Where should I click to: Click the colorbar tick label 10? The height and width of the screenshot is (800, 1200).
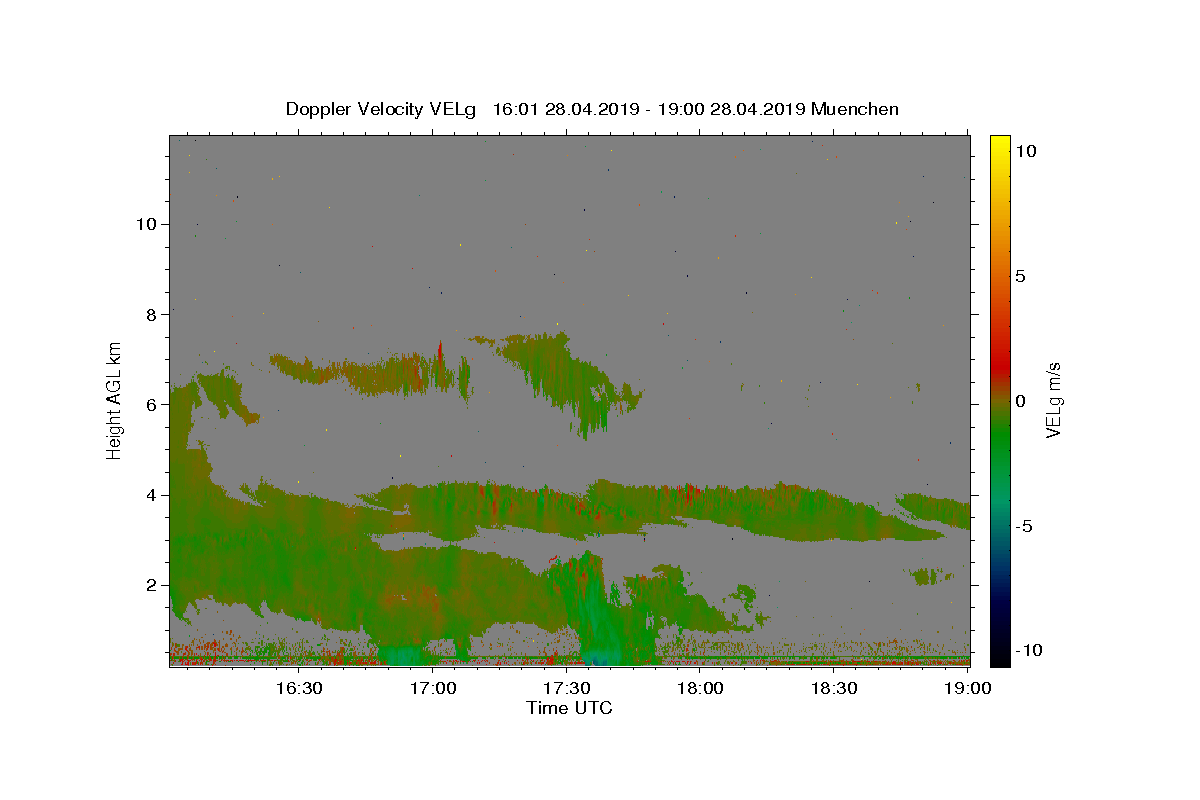coord(1025,151)
